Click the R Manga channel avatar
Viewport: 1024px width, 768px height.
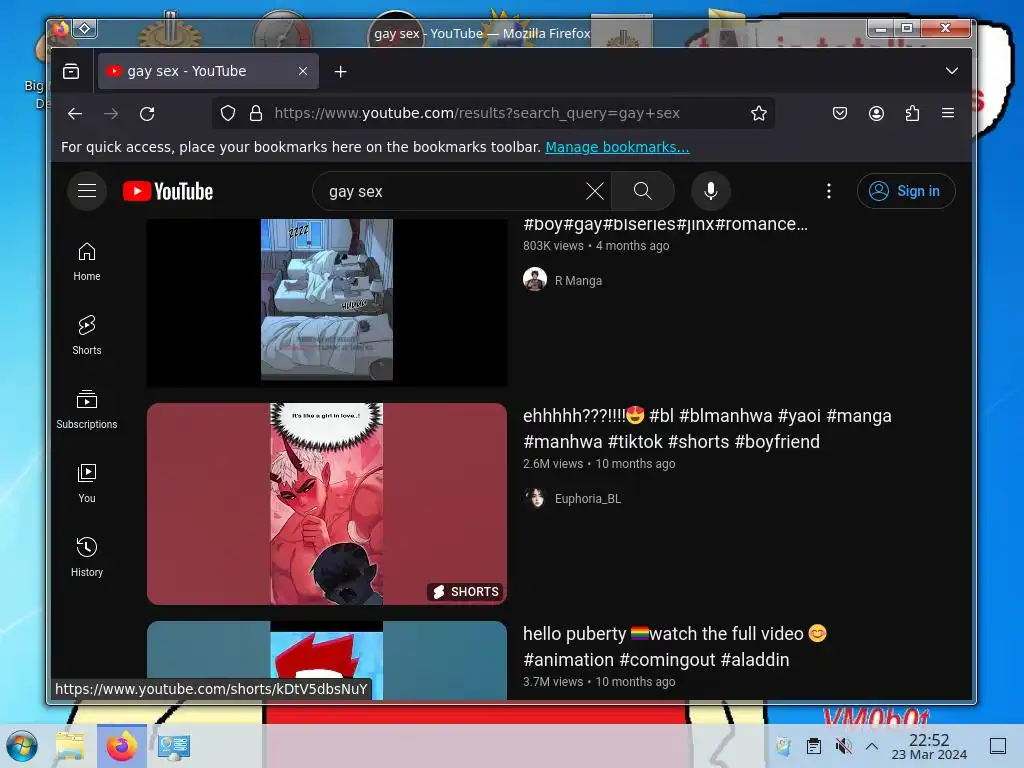[535, 280]
